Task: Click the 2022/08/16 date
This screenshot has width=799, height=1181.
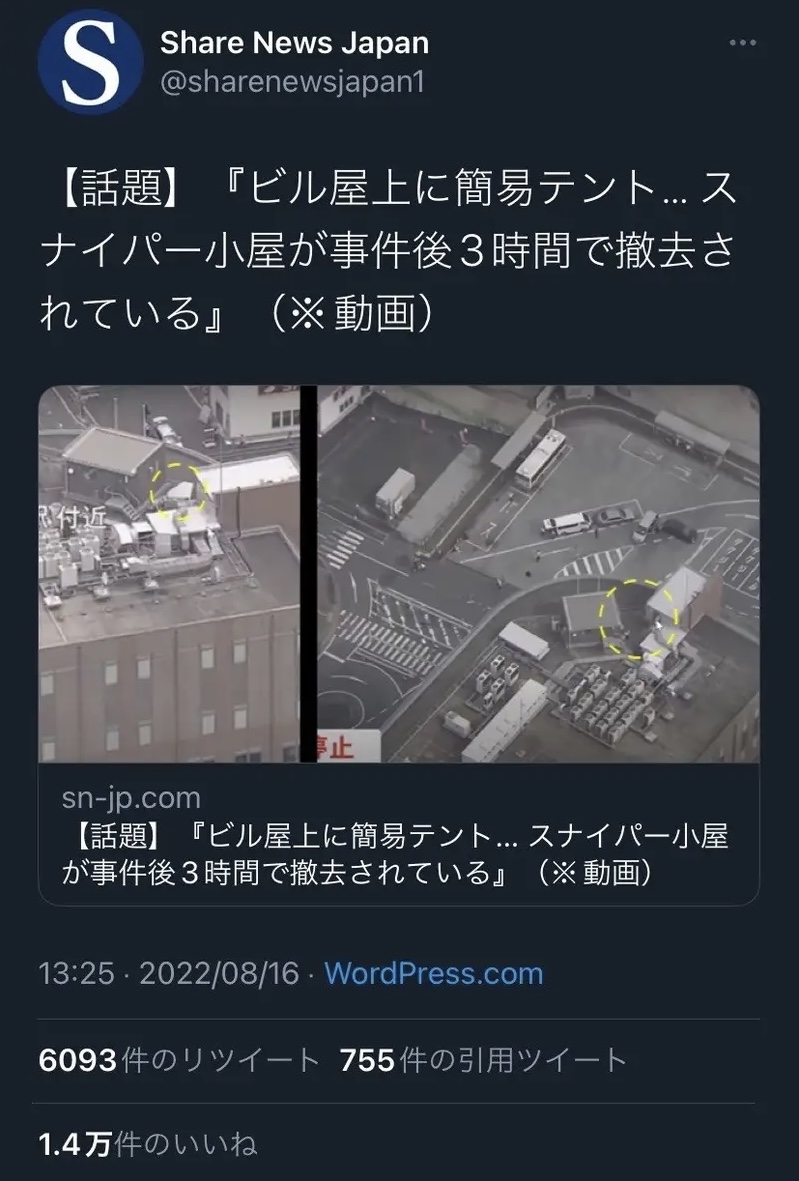Action: coord(219,973)
